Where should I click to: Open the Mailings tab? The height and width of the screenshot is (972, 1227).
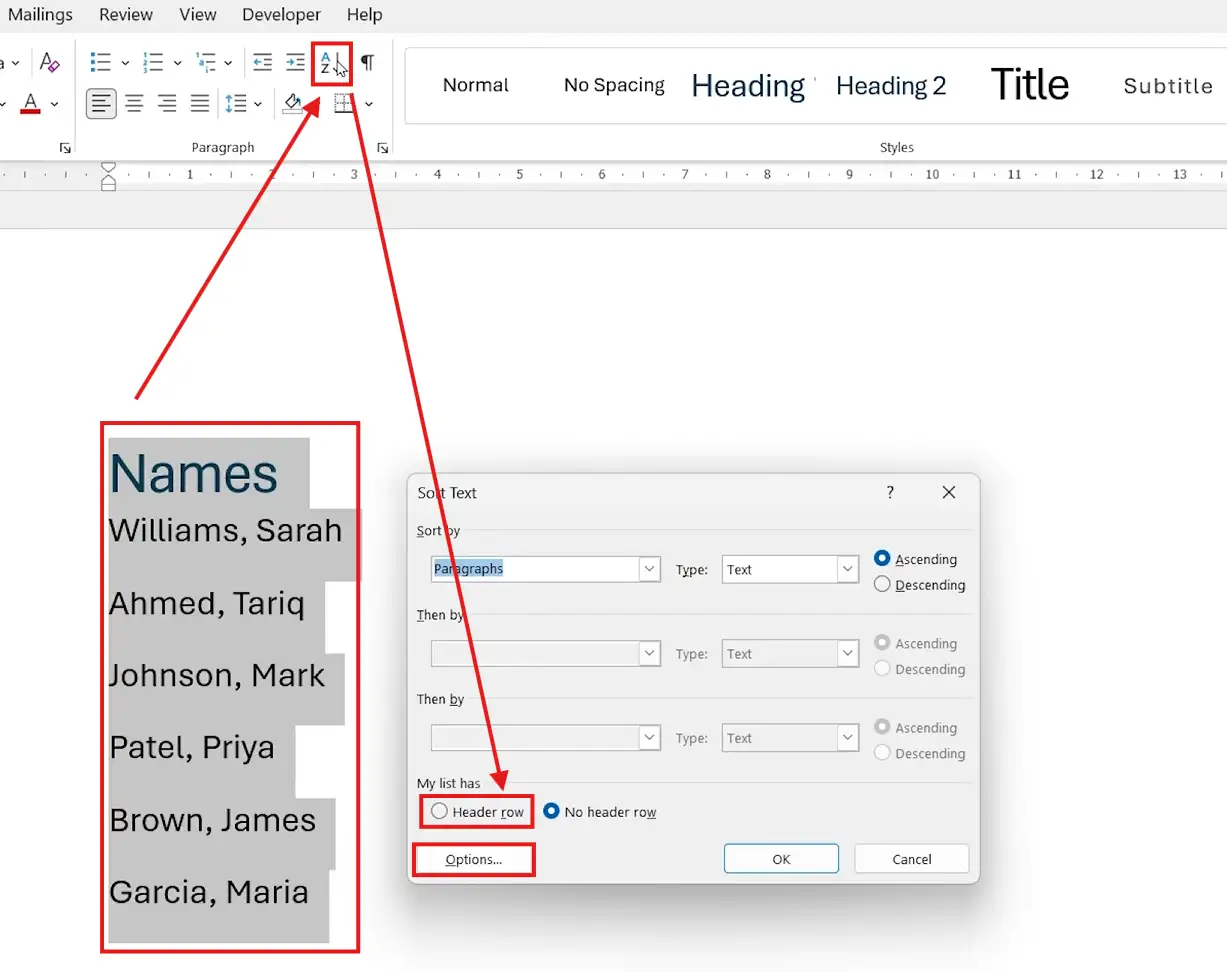coord(41,15)
